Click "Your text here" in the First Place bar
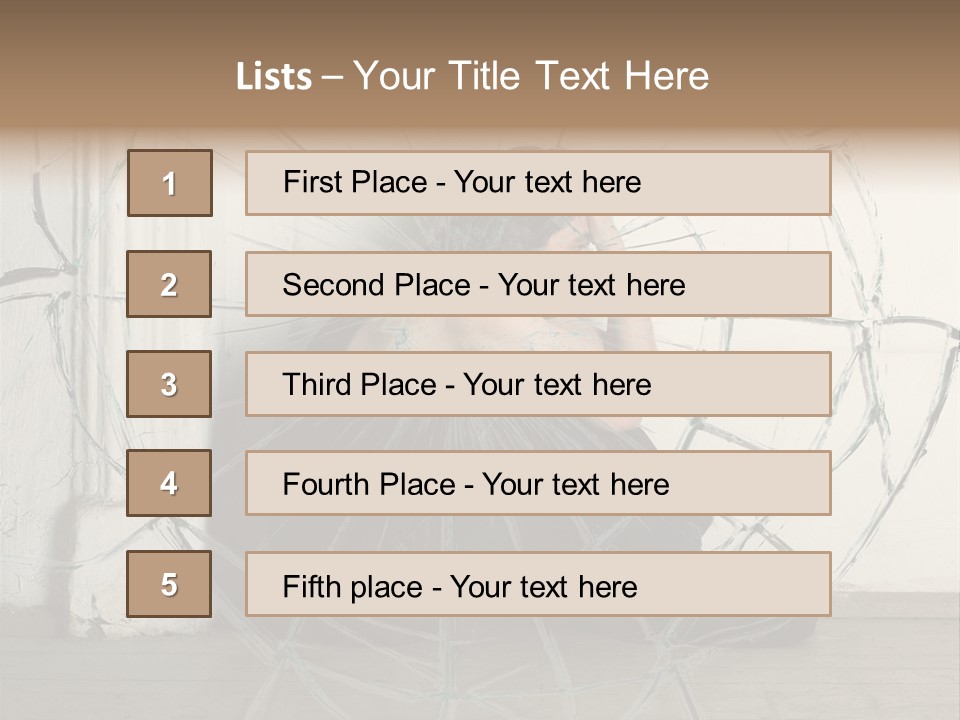This screenshot has width=960, height=720. [547, 182]
